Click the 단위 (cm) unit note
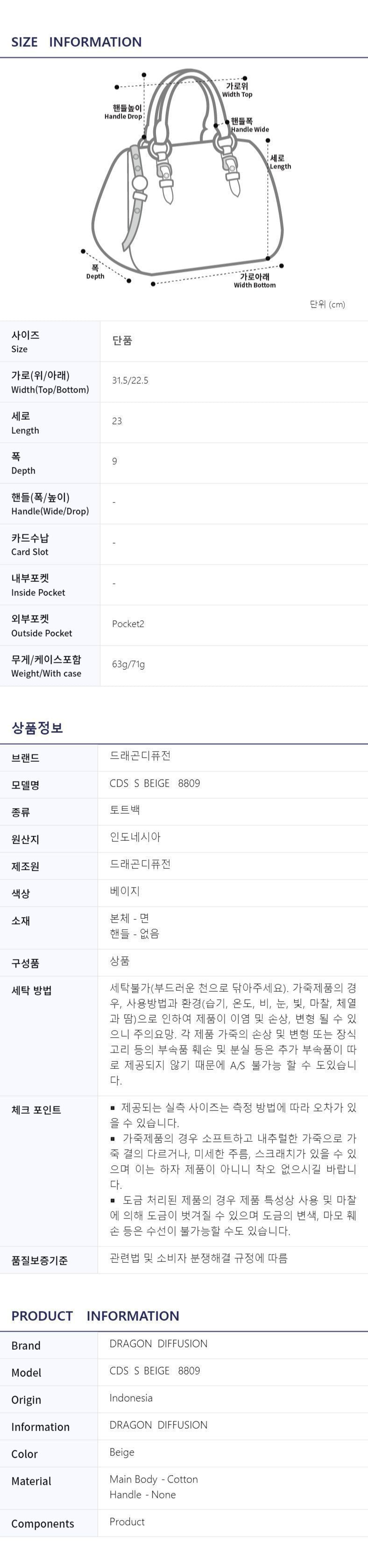Screen dimensions: 368x1568 (327, 304)
